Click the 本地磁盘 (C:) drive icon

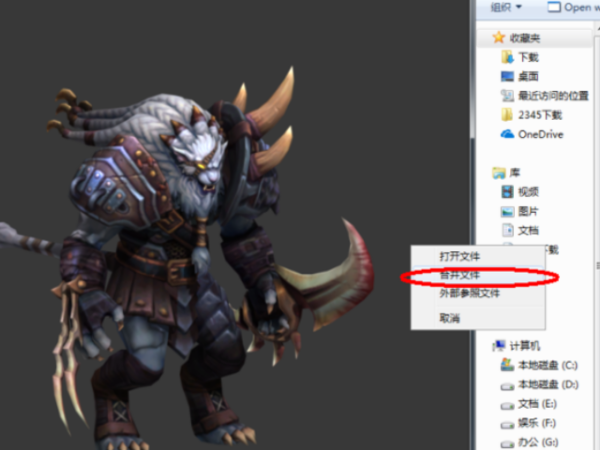tap(507, 365)
